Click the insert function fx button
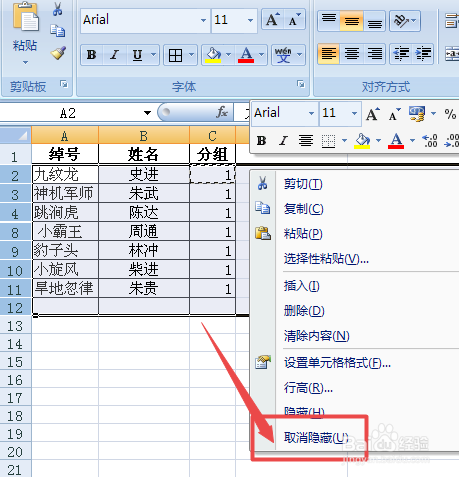Image resolution: width=459 pixels, height=477 pixels. tap(222, 112)
